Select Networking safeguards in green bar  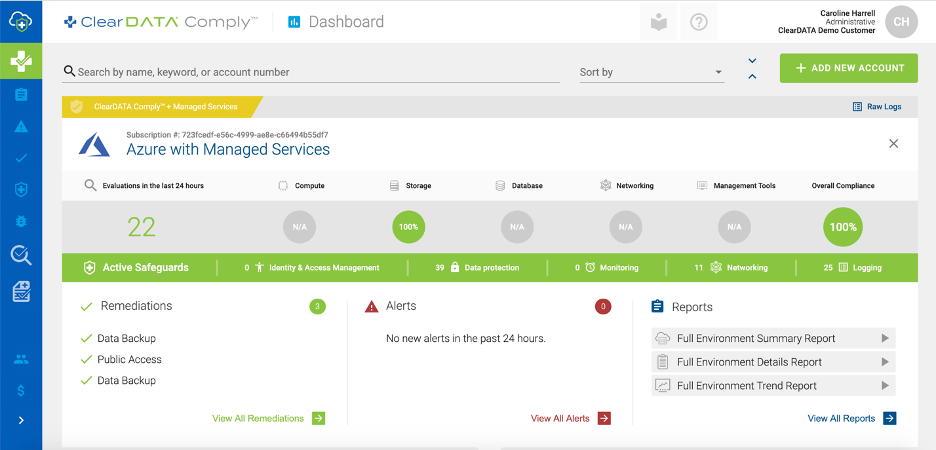point(731,268)
